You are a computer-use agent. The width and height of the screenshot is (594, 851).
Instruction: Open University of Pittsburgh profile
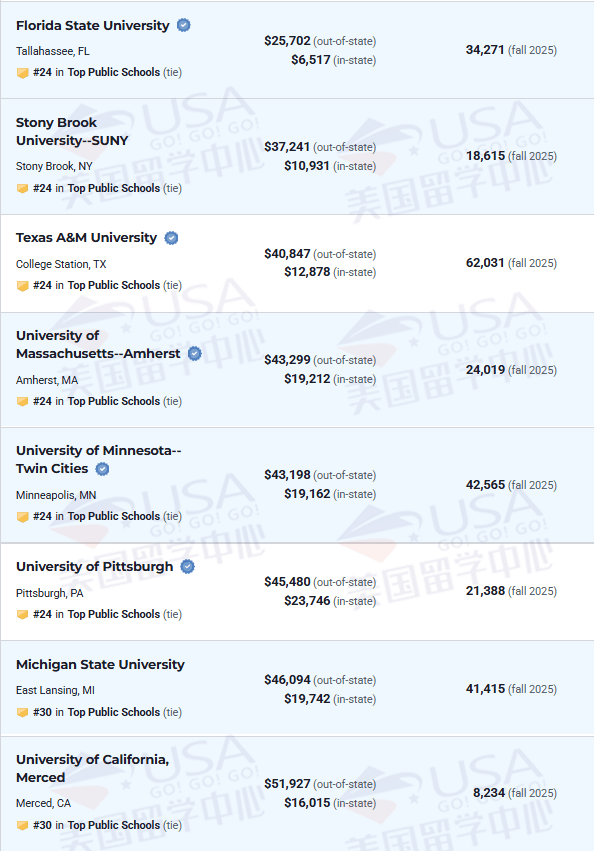point(95,567)
